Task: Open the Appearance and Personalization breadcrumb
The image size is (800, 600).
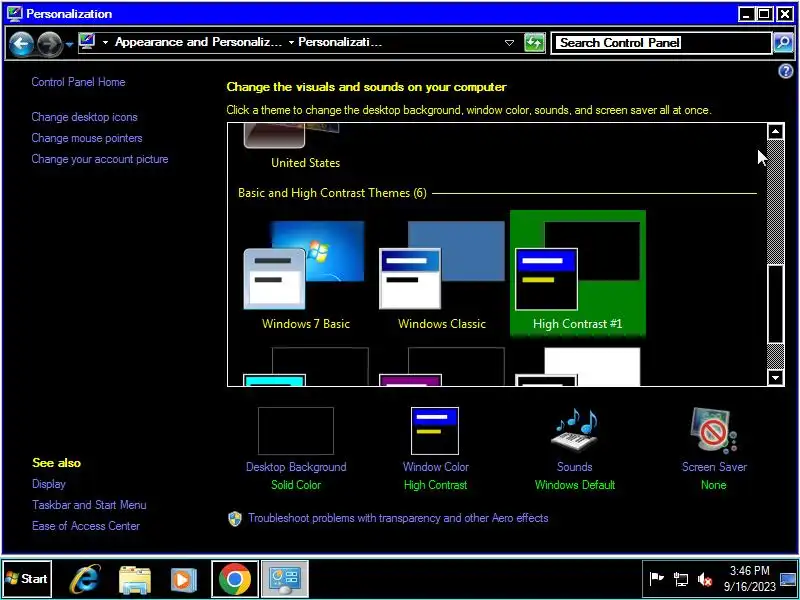Action: [x=198, y=42]
